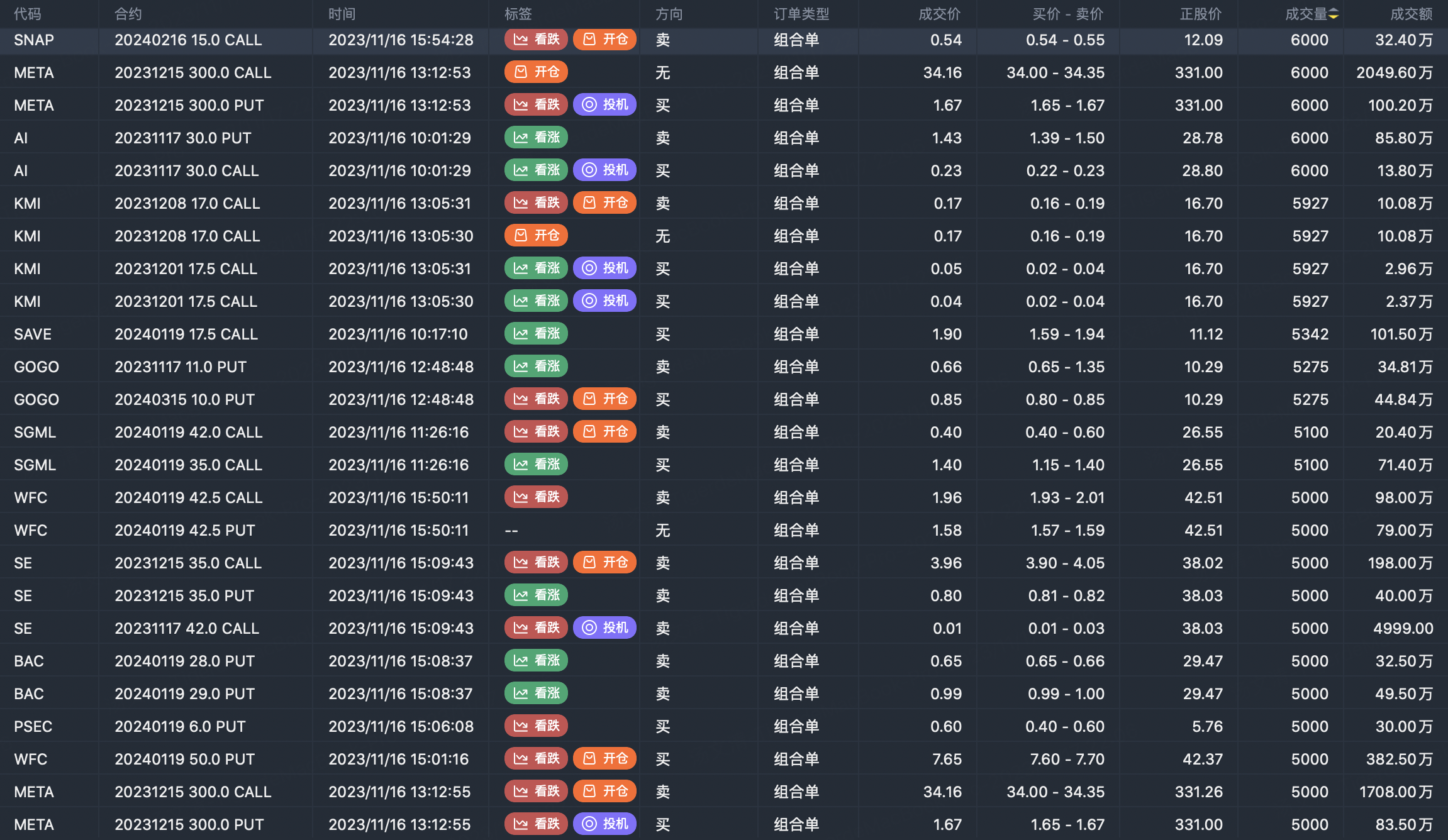This screenshot has width=1448, height=840.
Task: Click the 看涨 tag in the SAVE row
Action: pyautogui.click(x=536, y=334)
